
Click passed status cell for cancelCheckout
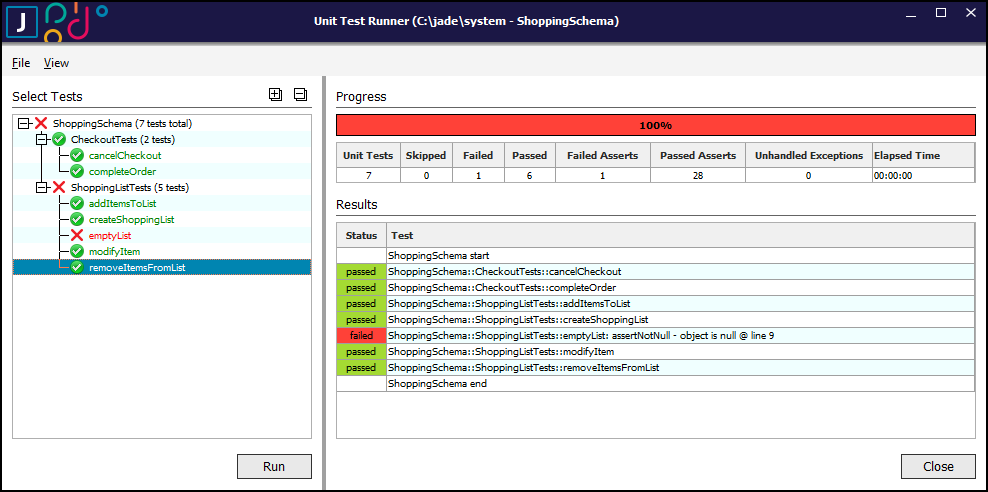click(x=361, y=272)
